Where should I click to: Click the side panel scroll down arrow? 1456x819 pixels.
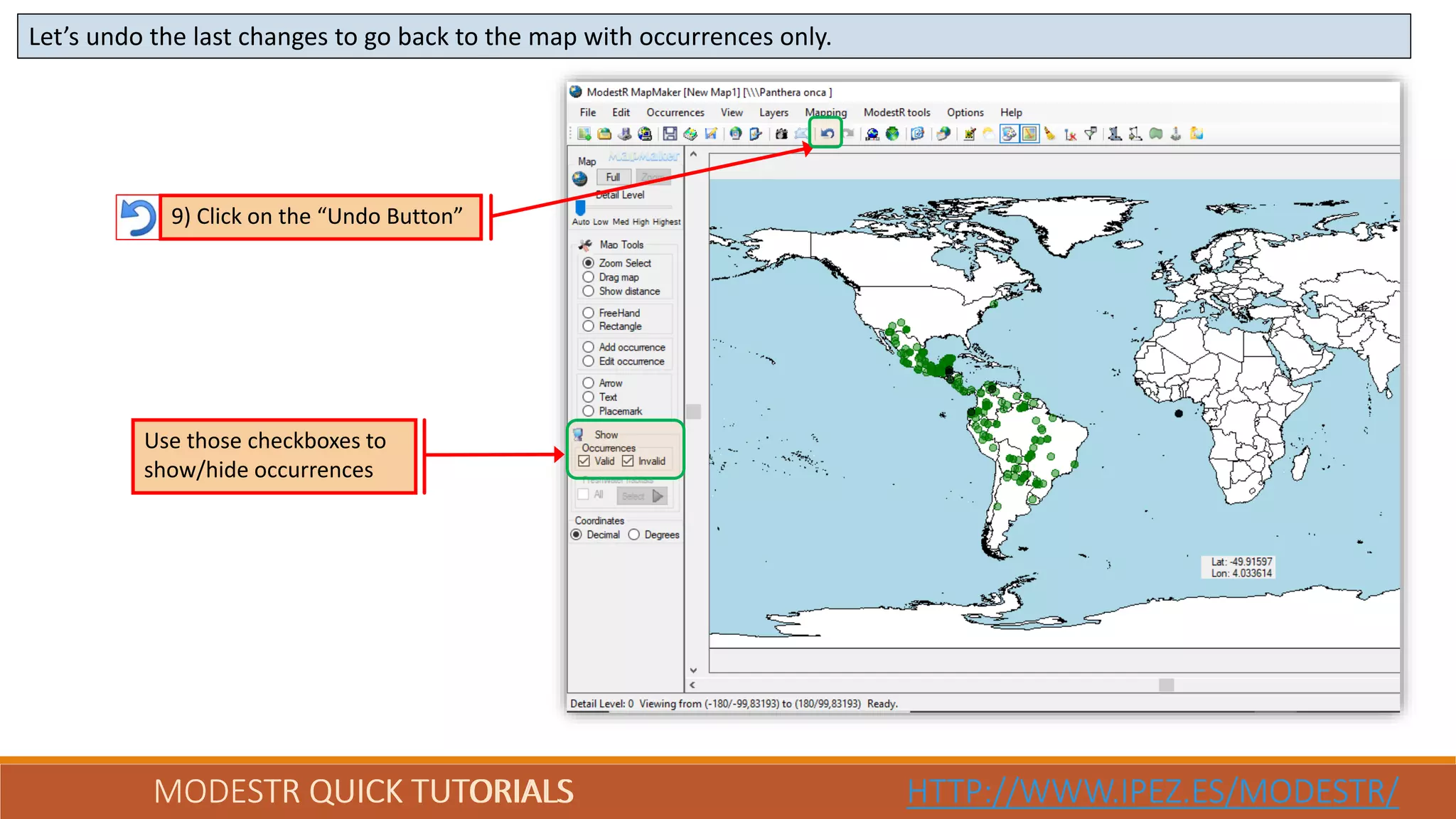point(694,670)
